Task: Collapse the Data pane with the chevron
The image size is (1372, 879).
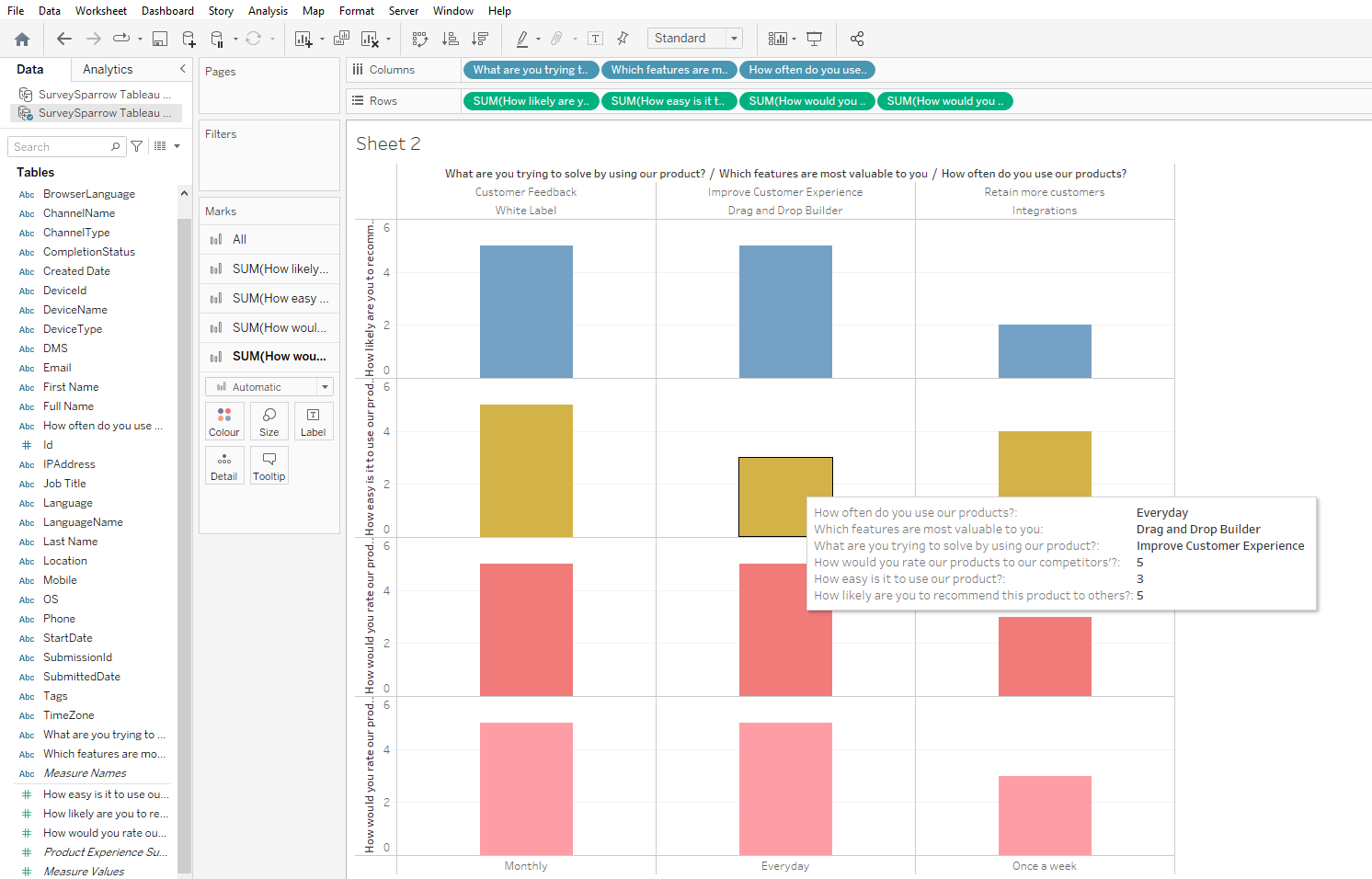Action: (182, 69)
